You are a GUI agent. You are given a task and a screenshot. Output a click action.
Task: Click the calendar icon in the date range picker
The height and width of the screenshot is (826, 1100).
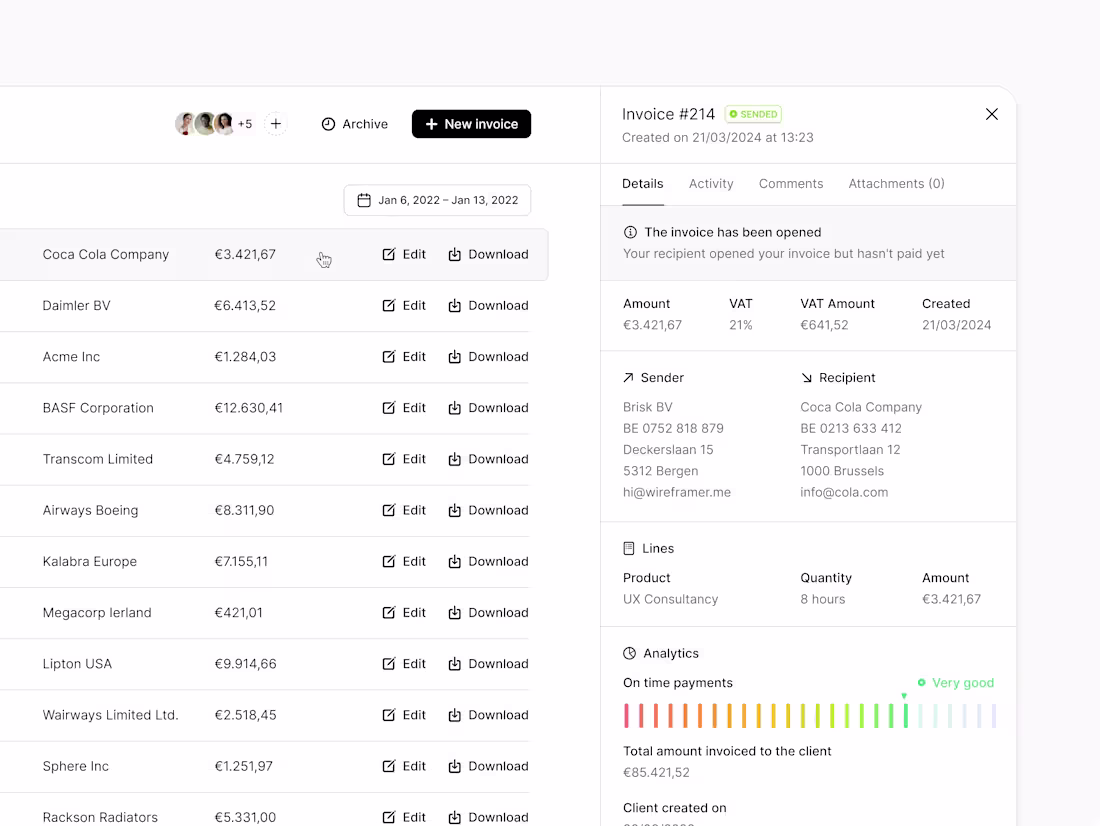click(x=364, y=200)
